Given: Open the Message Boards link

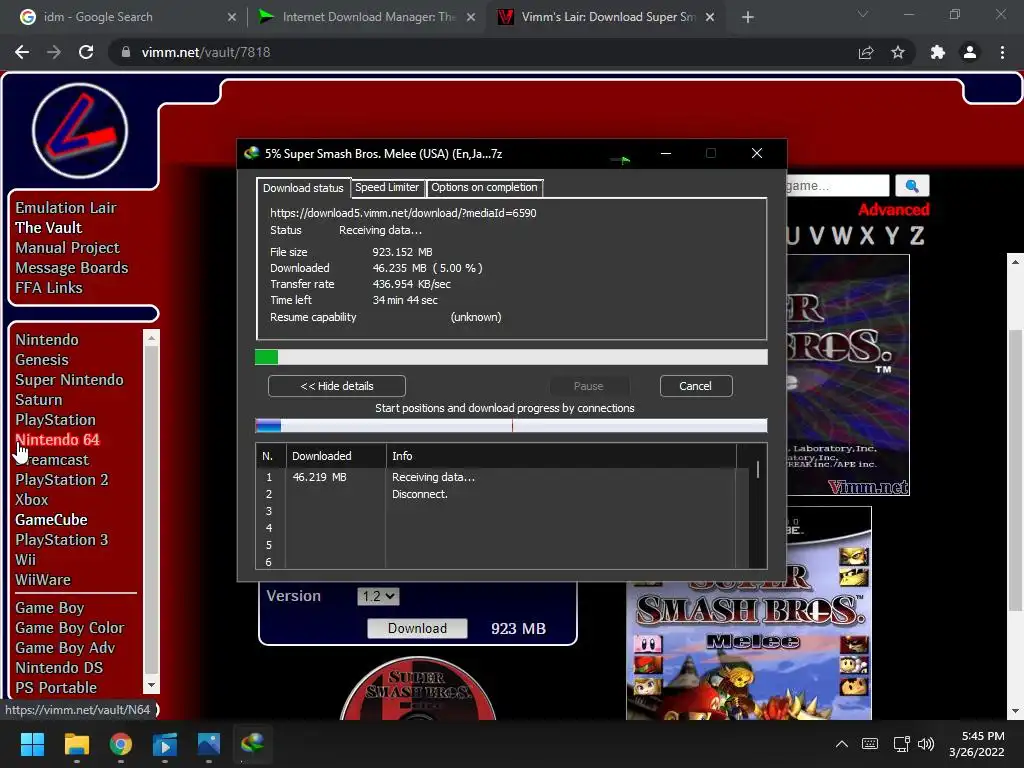Looking at the screenshot, I should pos(72,268).
